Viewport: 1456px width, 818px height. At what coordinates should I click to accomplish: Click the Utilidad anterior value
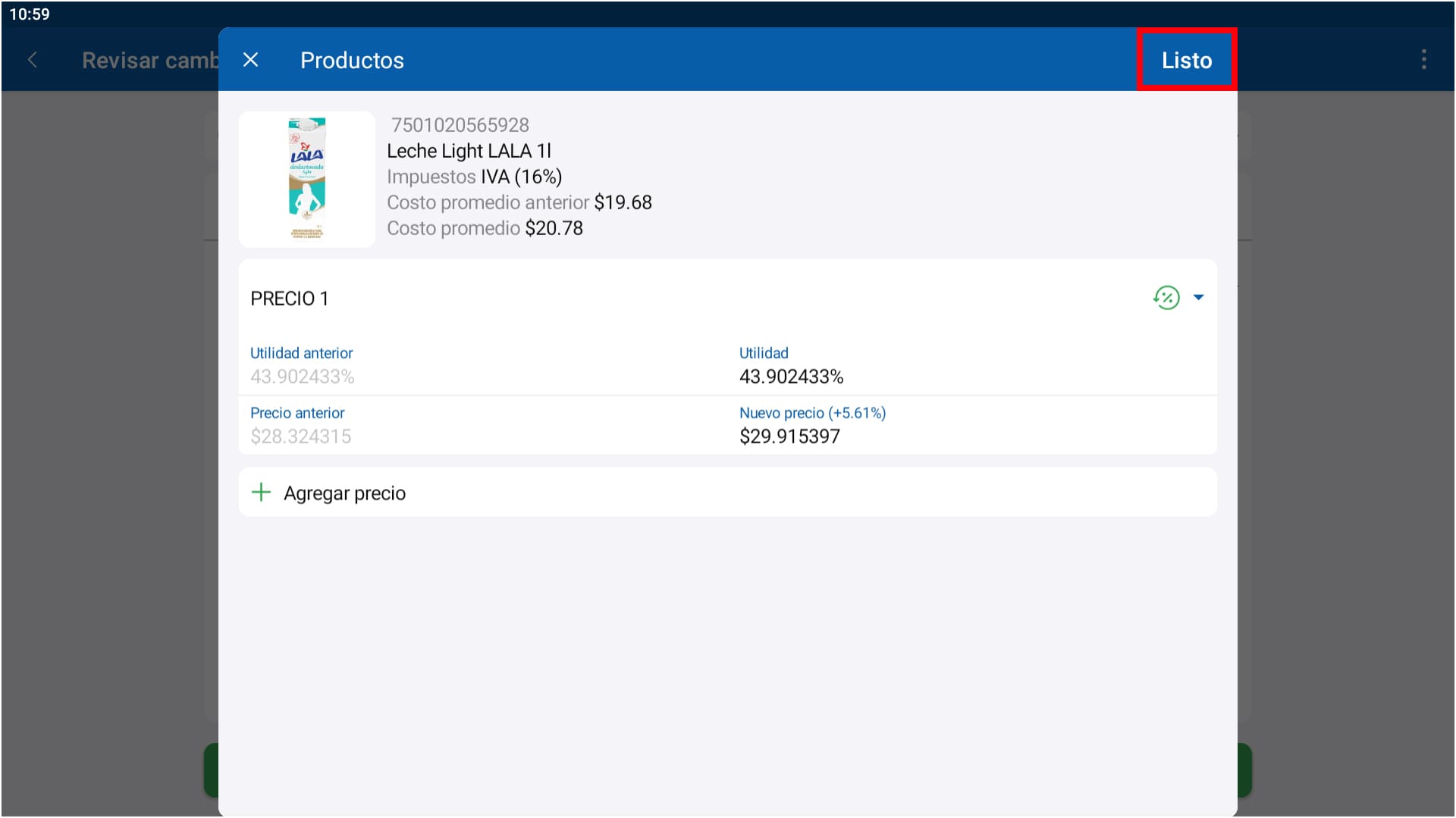click(x=302, y=377)
